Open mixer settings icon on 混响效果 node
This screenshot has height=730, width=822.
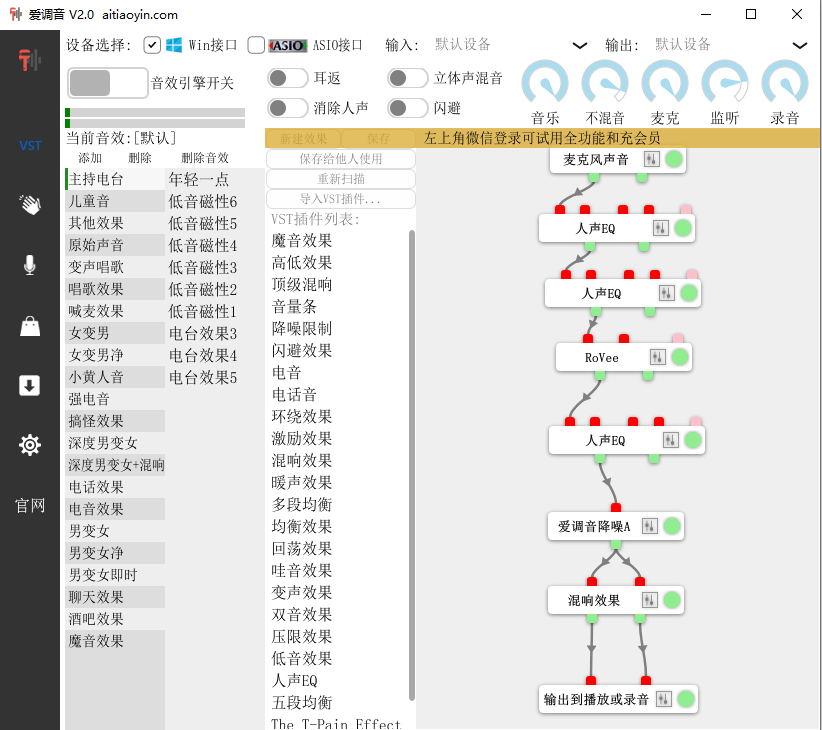coord(649,600)
